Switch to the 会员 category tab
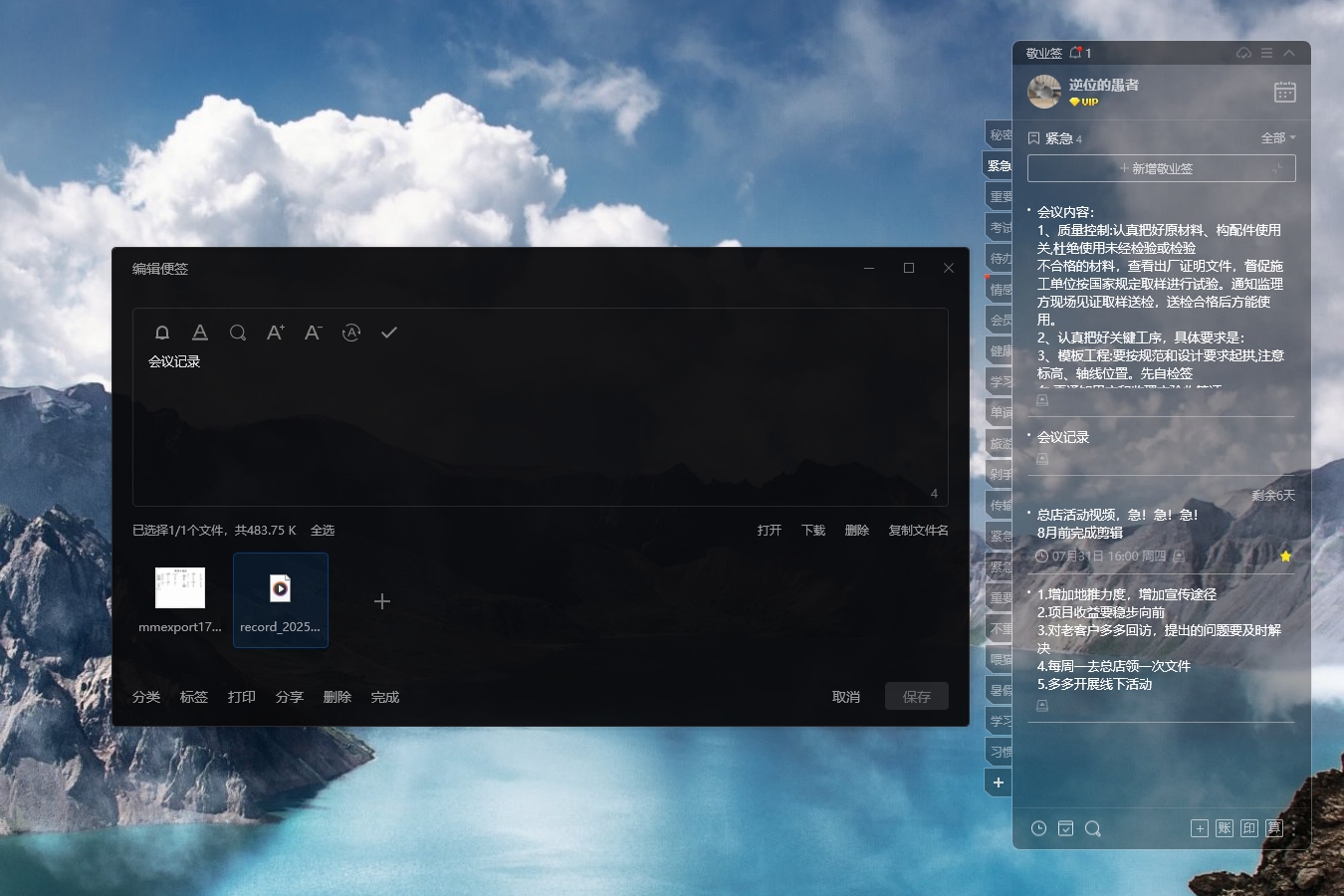The height and width of the screenshot is (896, 1344). (x=999, y=320)
